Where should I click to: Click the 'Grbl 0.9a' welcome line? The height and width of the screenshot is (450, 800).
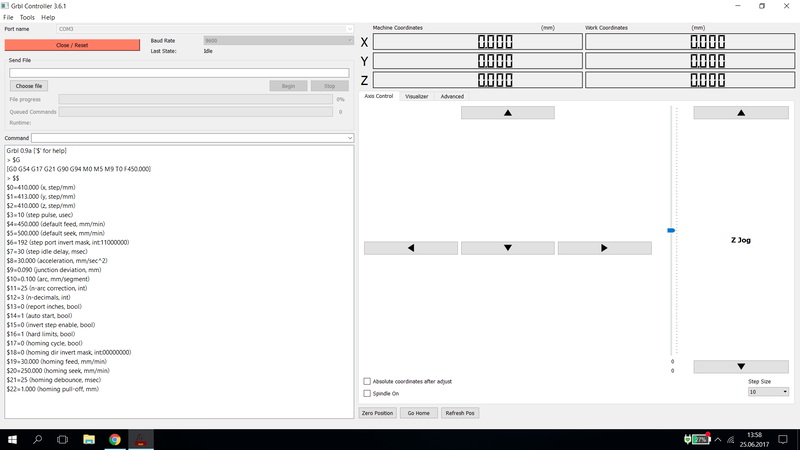(x=37, y=151)
